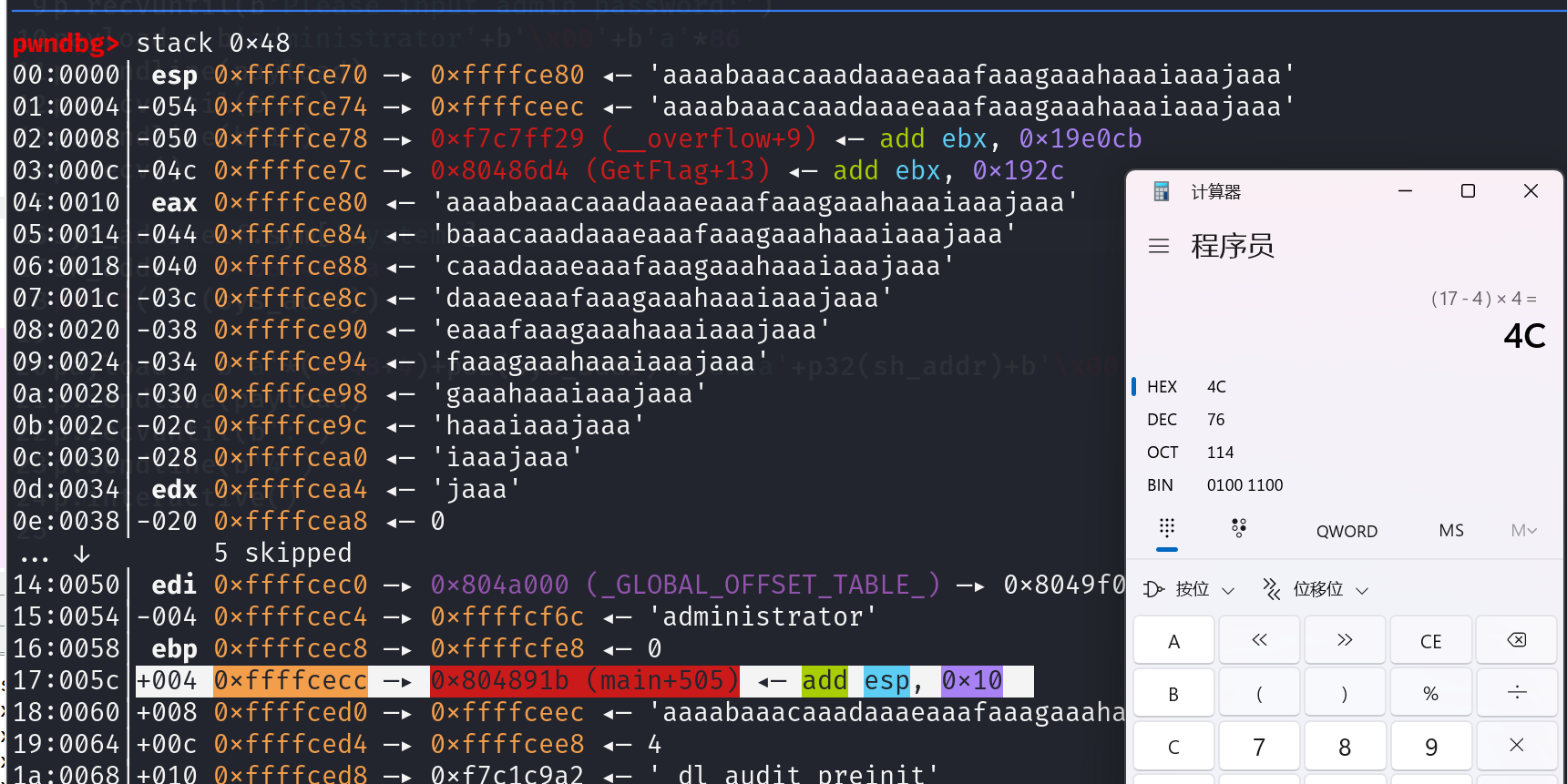Click the open parenthesis key
The width and height of the screenshot is (1567, 784).
[x=1260, y=693]
